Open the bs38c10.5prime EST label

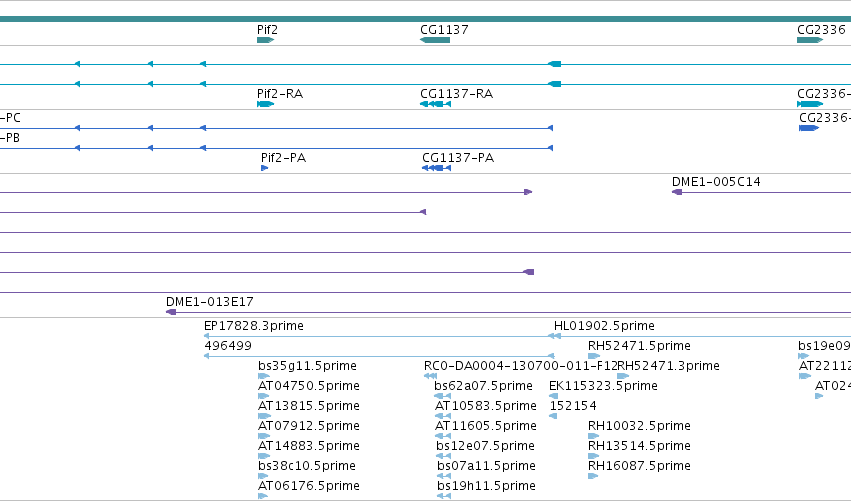click(307, 466)
